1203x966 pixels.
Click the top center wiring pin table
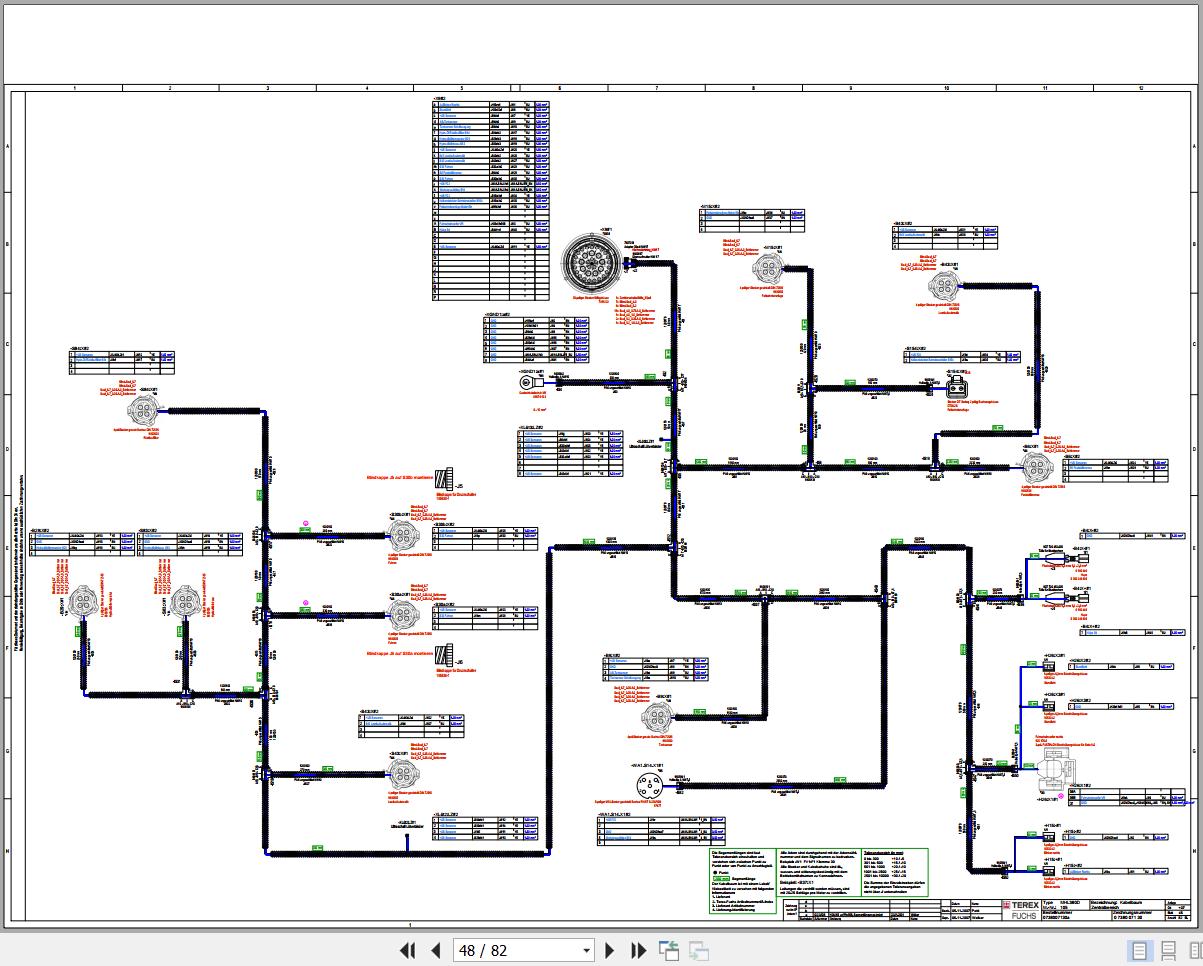491,200
